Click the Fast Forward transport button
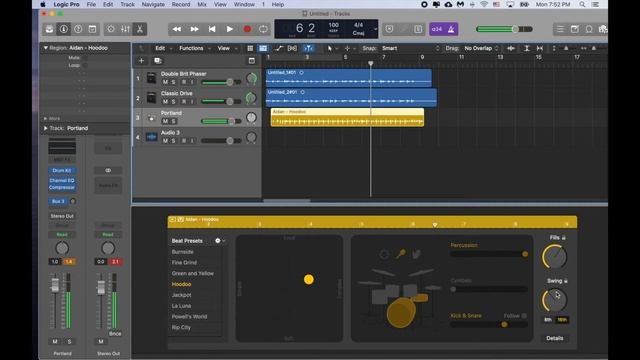Screen dimensions: 640x360 (194, 29)
